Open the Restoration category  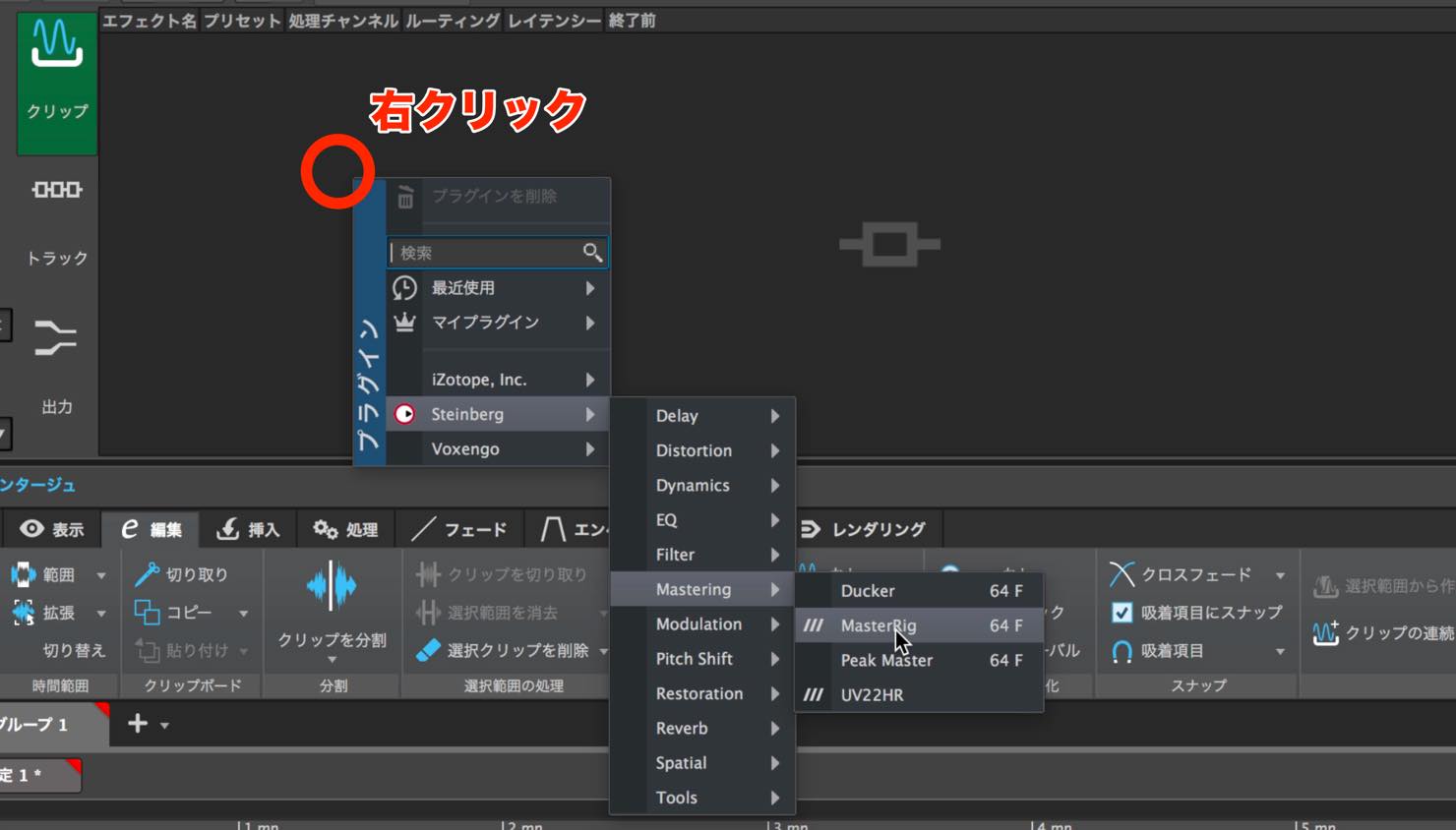point(702,693)
